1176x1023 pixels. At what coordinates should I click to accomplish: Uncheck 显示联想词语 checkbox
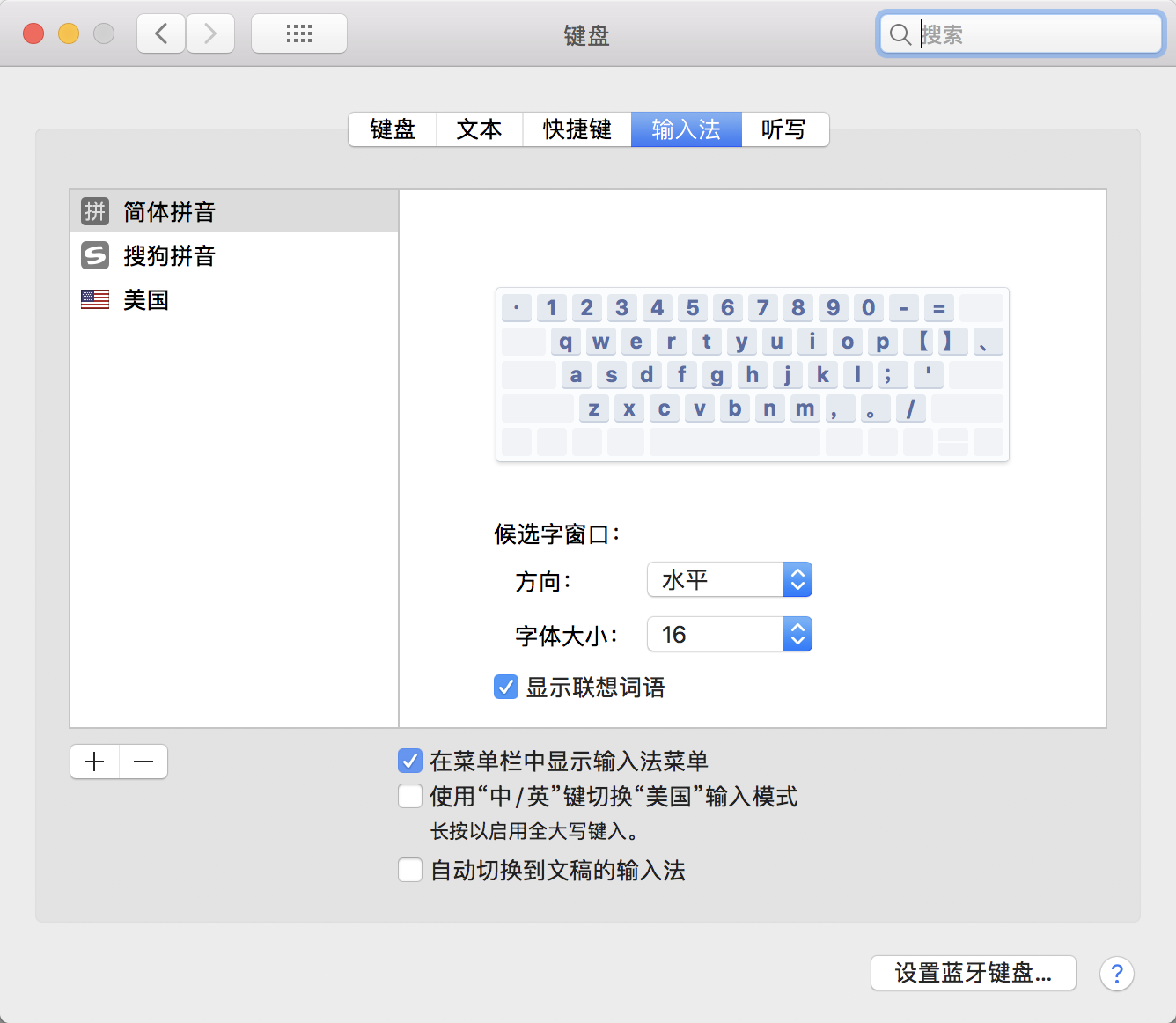[x=506, y=687]
